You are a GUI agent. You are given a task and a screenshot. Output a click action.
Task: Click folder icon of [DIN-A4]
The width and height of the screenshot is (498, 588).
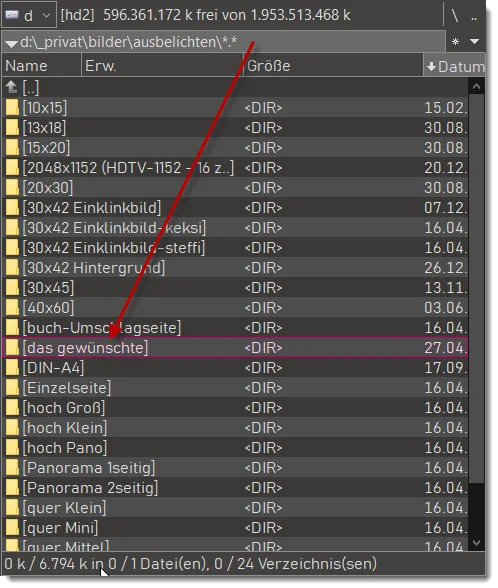(x=12, y=368)
